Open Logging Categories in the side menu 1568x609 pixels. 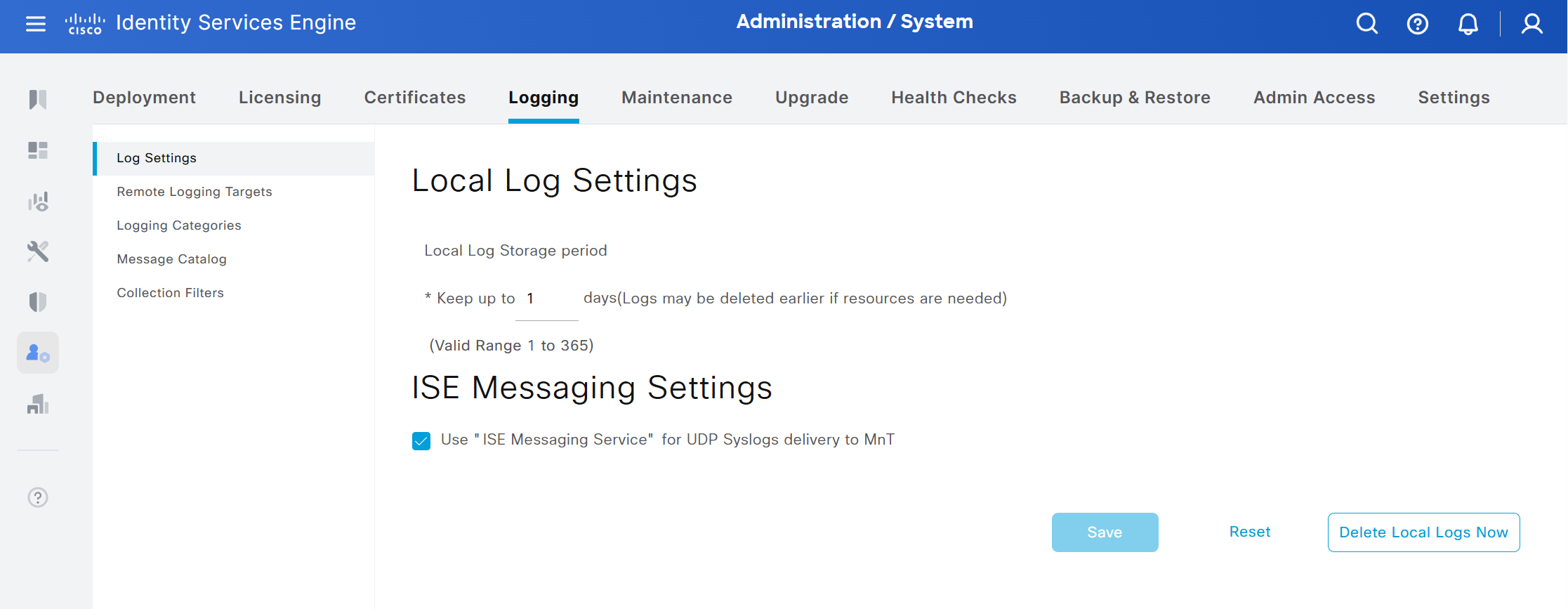tap(178, 225)
